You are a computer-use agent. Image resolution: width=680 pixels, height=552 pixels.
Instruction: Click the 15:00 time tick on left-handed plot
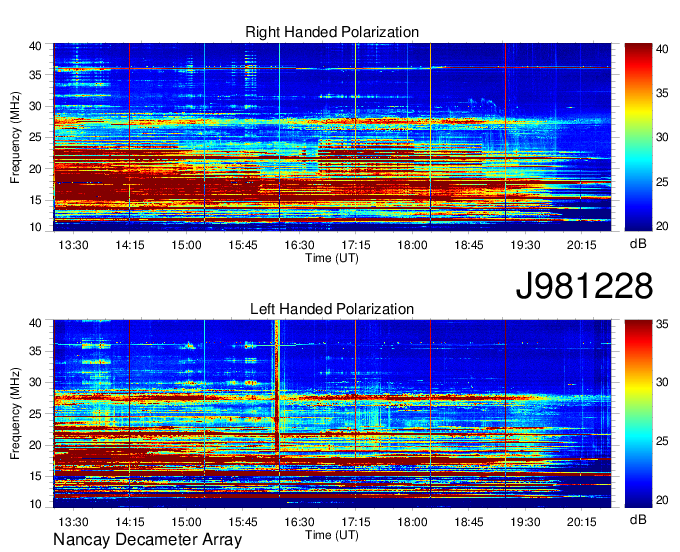[x=186, y=522]
